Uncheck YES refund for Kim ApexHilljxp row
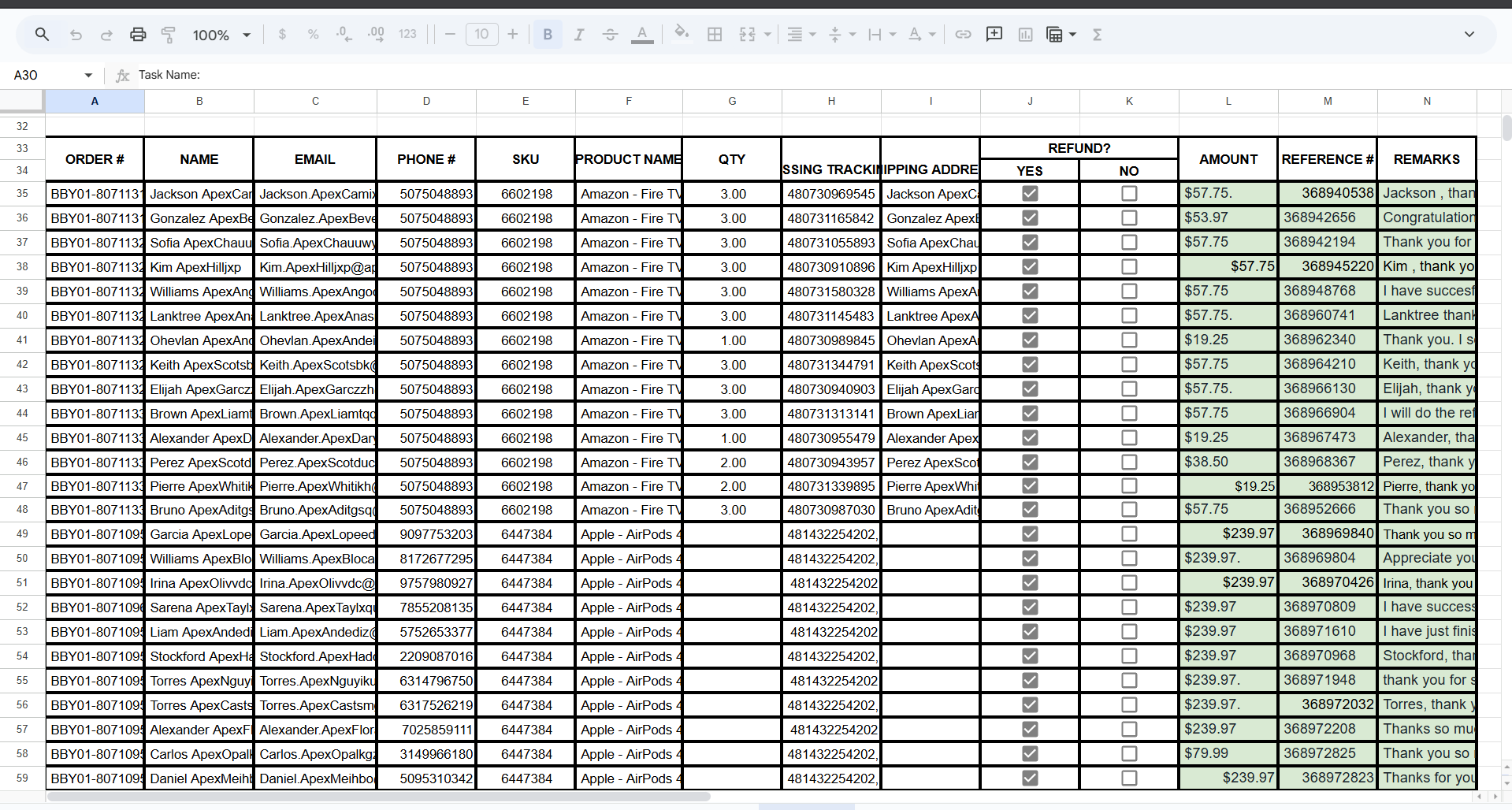 tap(1030, 267)
